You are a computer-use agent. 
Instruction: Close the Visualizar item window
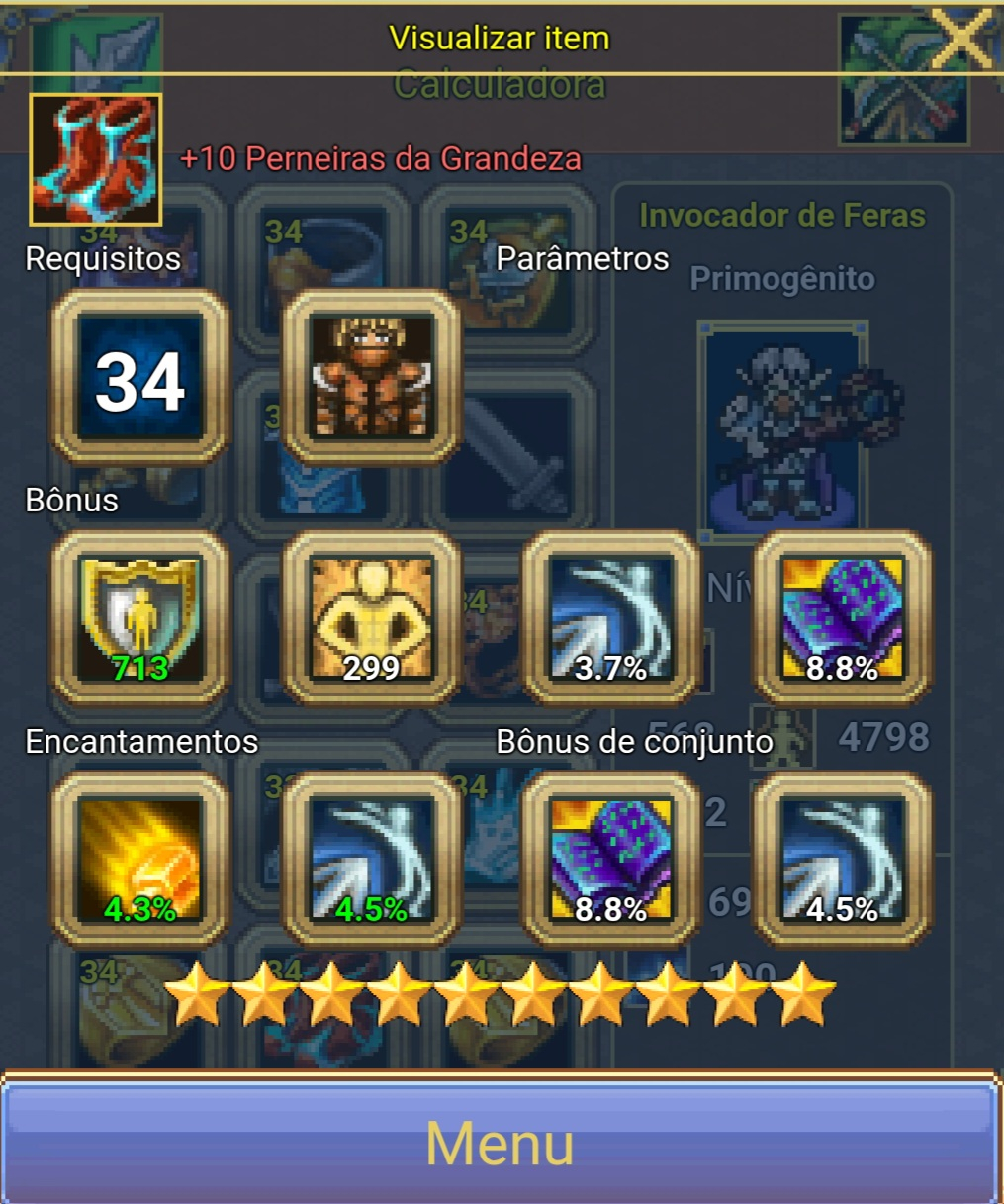tap(960, 39)
